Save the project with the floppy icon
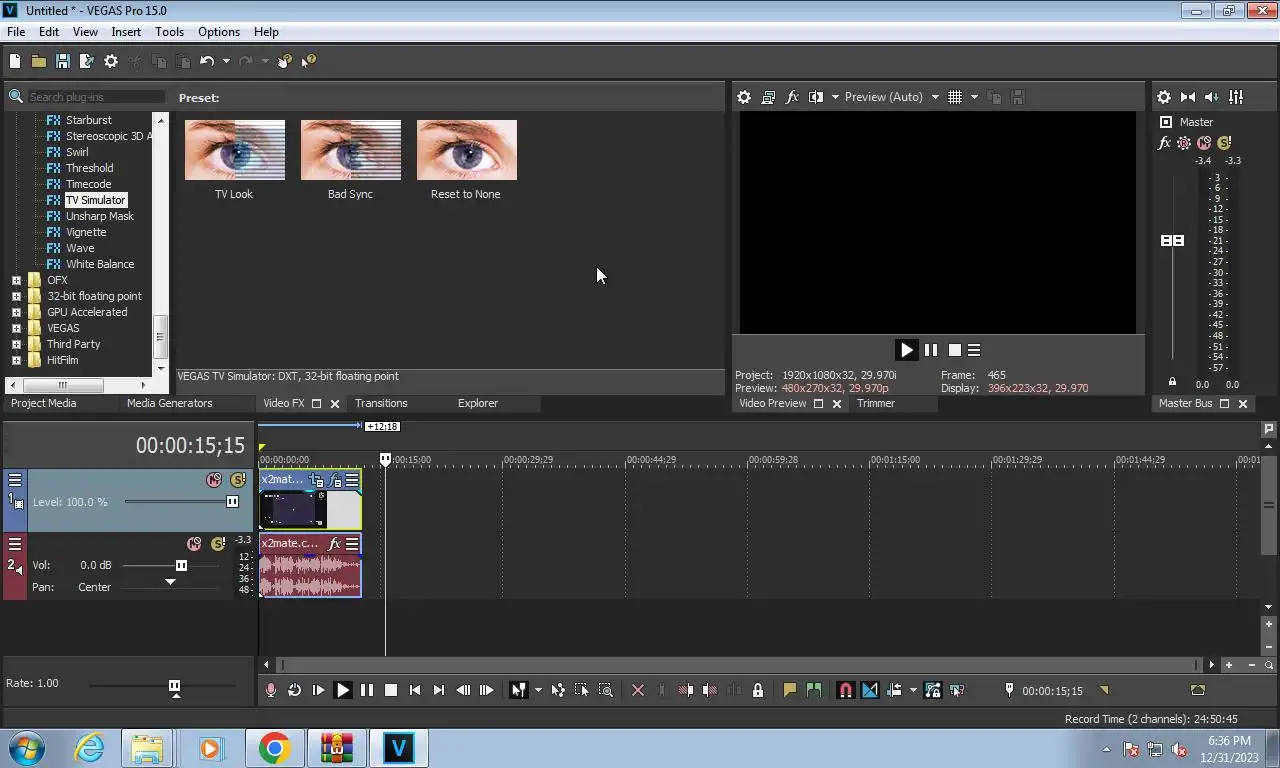 62,61
